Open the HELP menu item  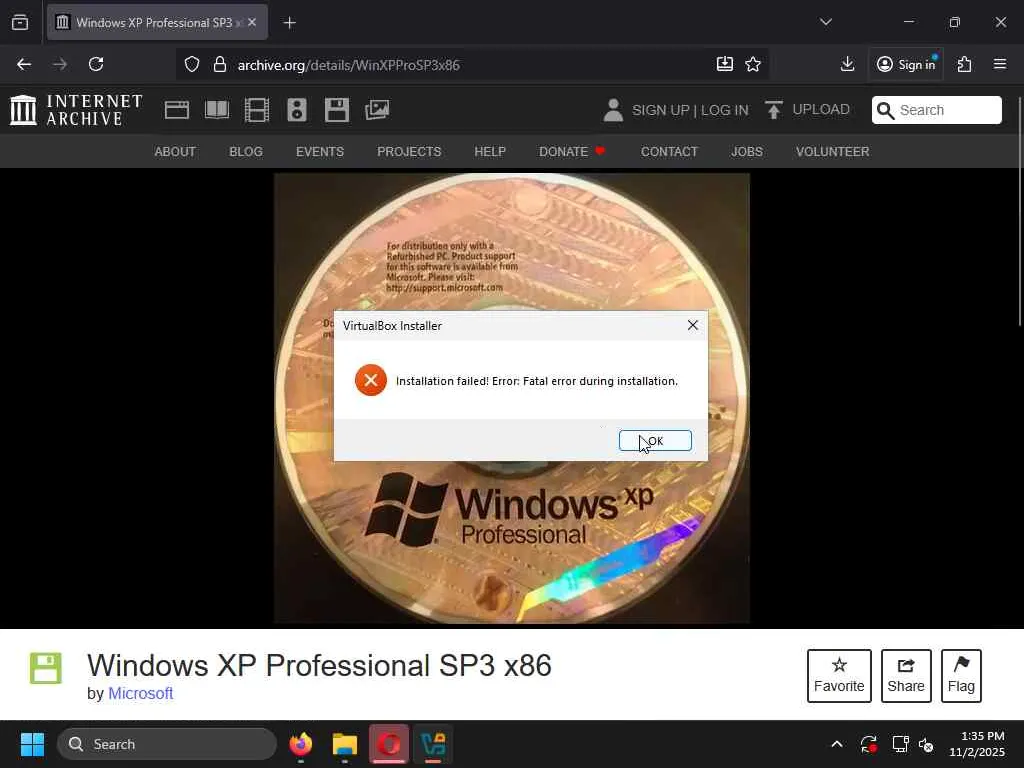point(490,152)
